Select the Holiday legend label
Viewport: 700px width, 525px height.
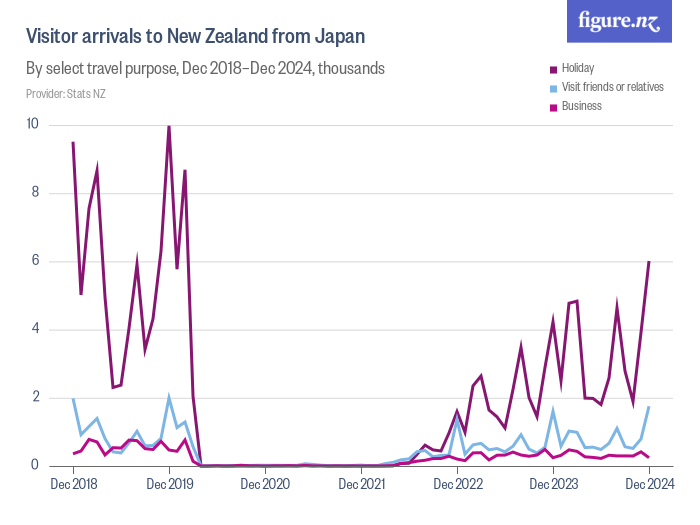pyautogui.click(x=578, y=68)
